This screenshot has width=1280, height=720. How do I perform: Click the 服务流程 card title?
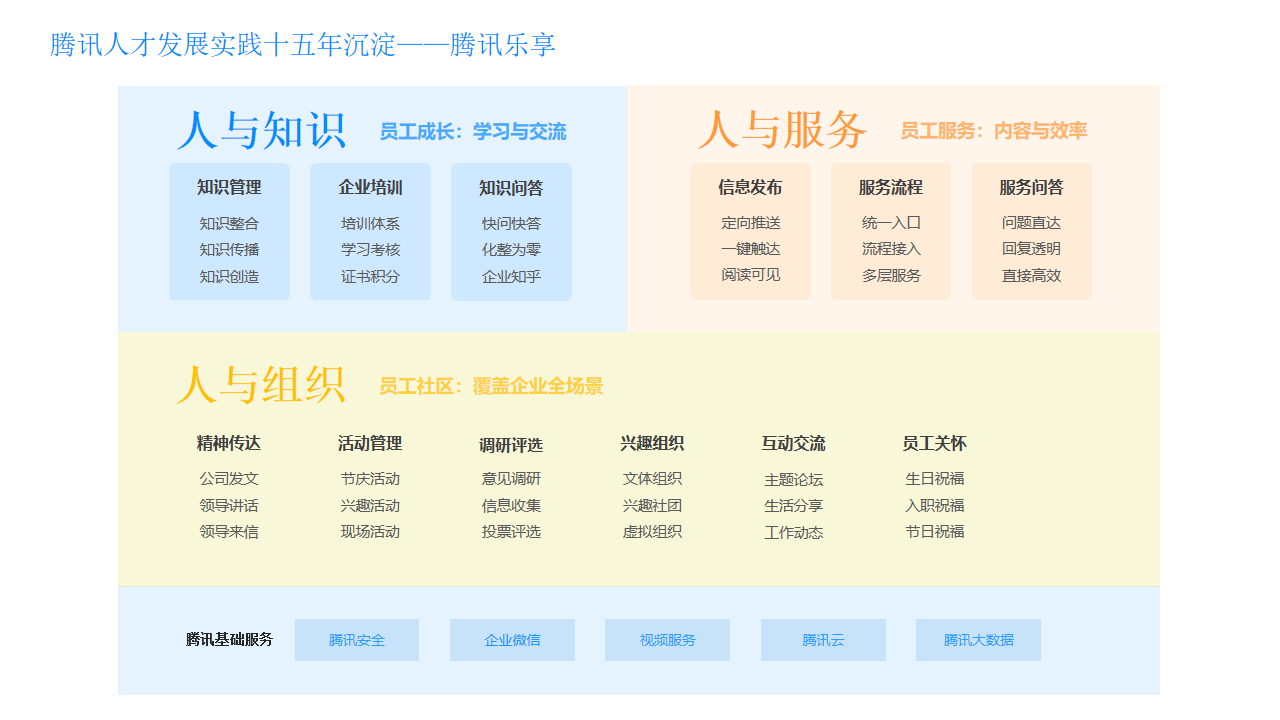891,187
